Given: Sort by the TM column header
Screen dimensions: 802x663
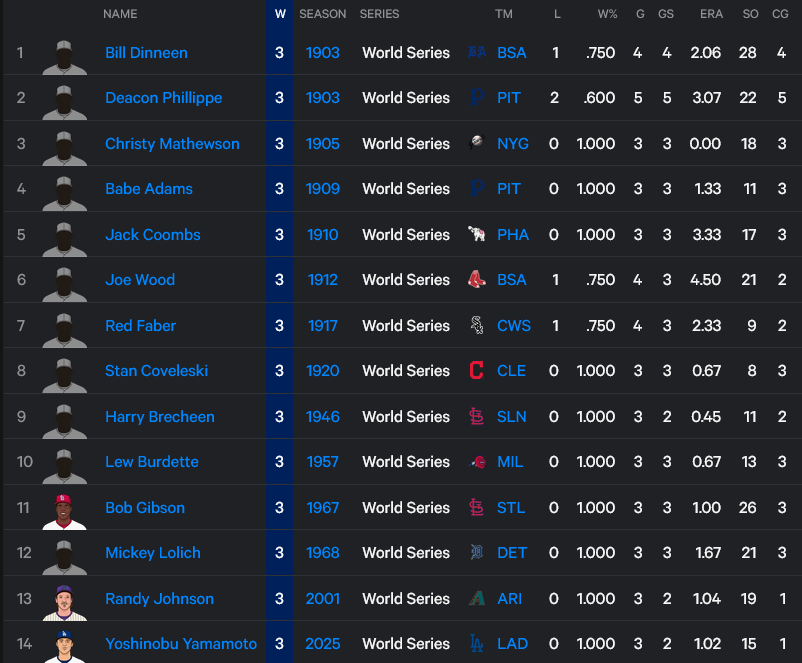Looking at the screenshot, I should tap(504, 14).
